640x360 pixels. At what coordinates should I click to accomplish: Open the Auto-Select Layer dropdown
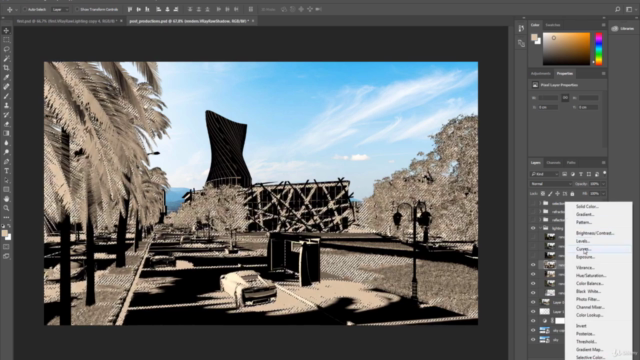click(60, 9)
